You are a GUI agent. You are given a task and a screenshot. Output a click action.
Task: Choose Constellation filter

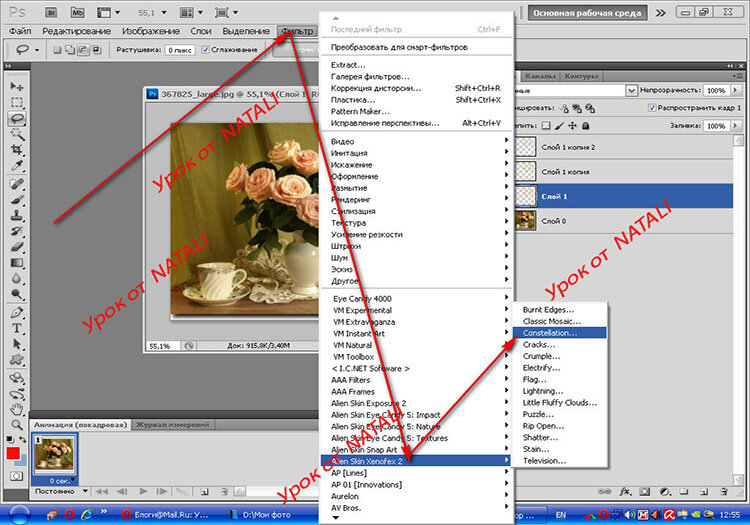(559, 333)
